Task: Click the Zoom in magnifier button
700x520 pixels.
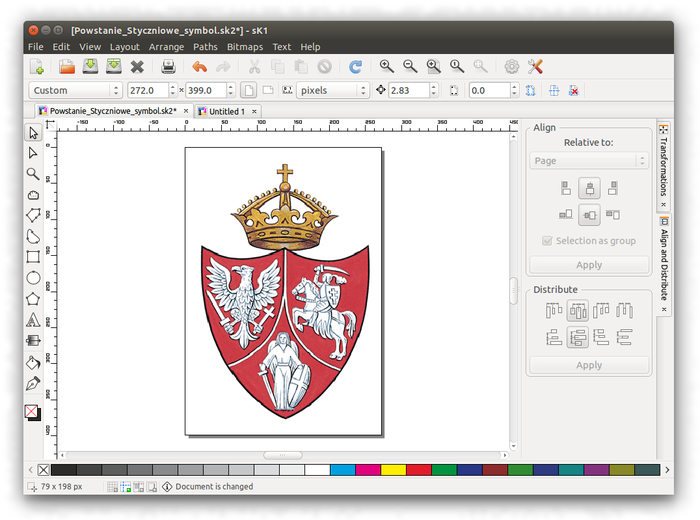Action: point(386,67)
